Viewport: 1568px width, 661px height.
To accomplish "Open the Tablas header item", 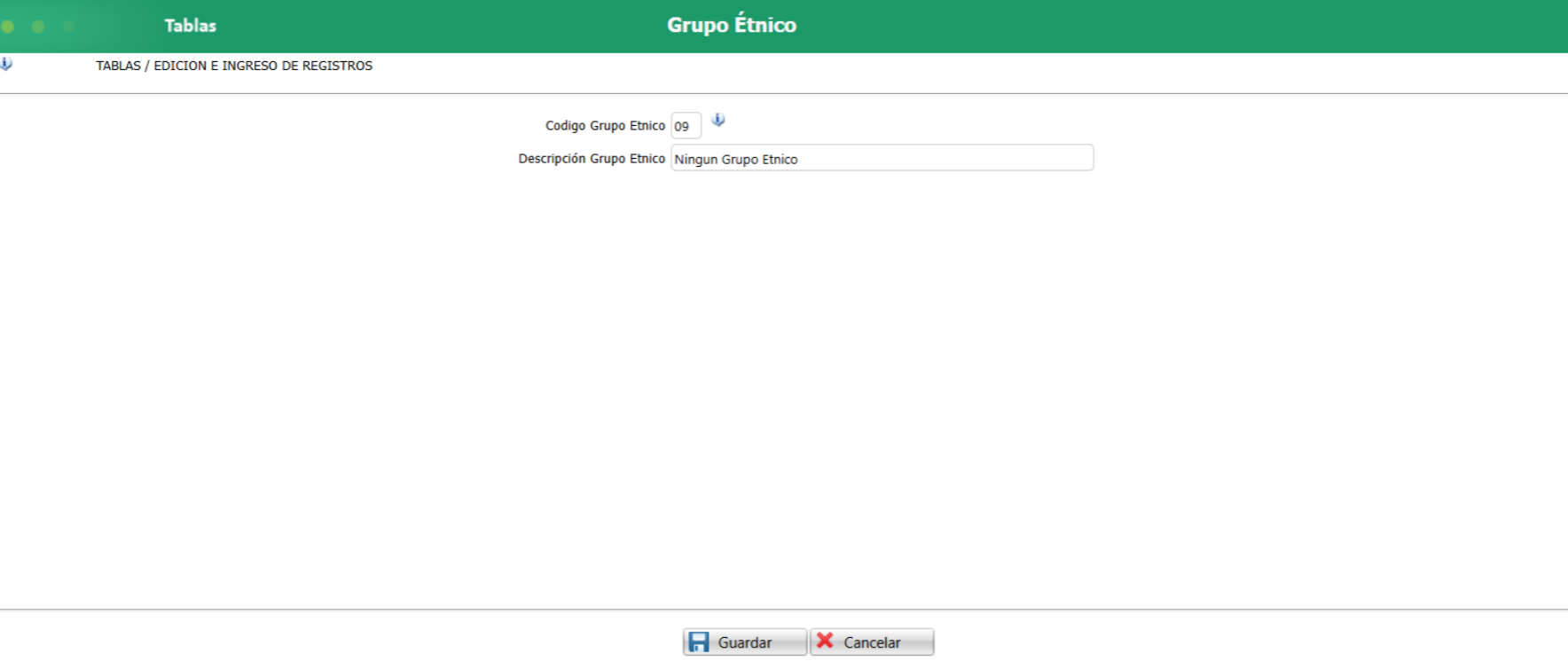I will click(x=190, y=26).
